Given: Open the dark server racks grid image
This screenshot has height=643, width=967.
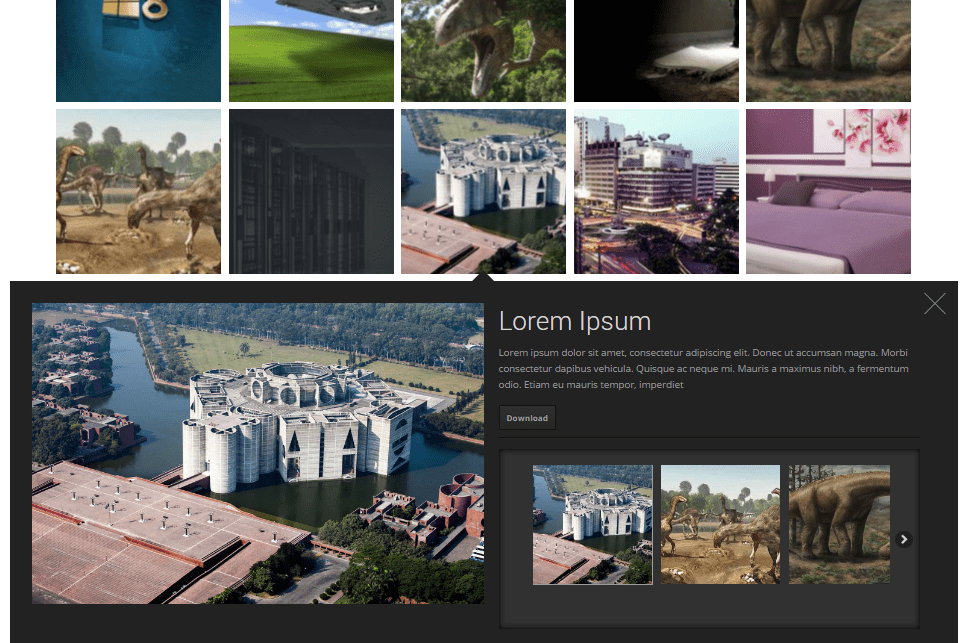Looking at the screenshot, I should 311,192.
